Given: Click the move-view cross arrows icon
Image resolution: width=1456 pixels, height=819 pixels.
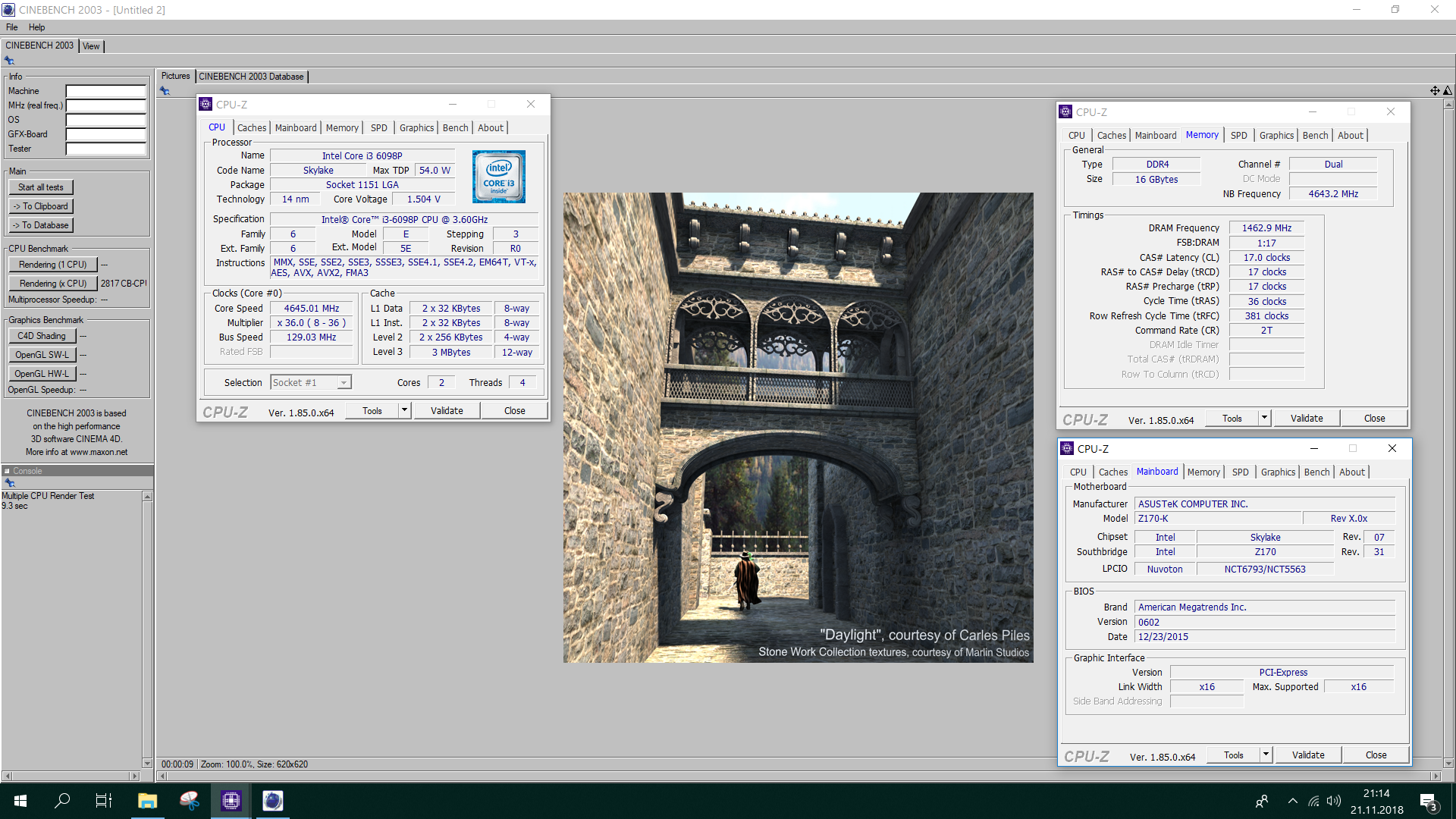Looking at the screenshot, I should click(x=1435, y=90).
